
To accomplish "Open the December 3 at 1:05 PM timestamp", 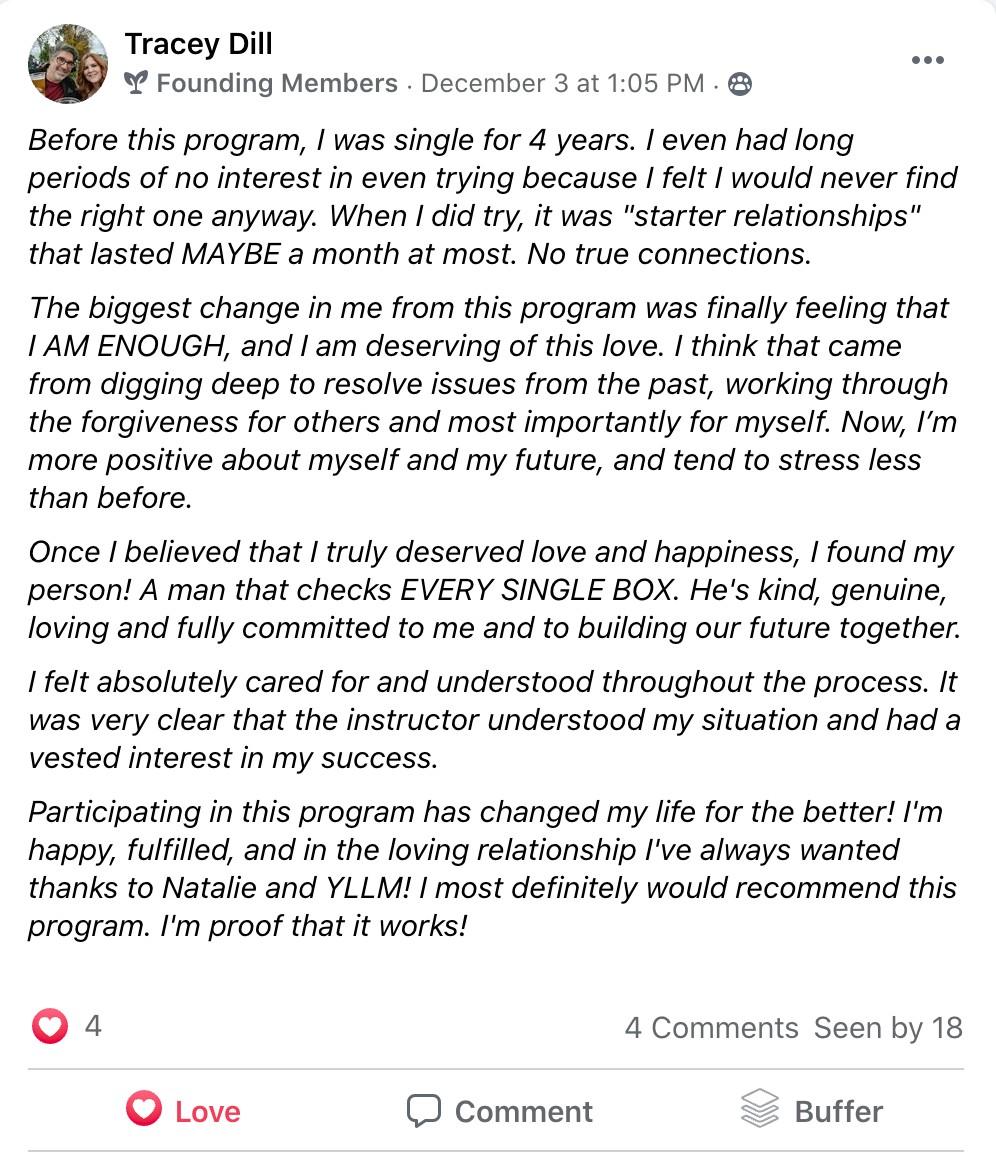I will tap(562, 84).
